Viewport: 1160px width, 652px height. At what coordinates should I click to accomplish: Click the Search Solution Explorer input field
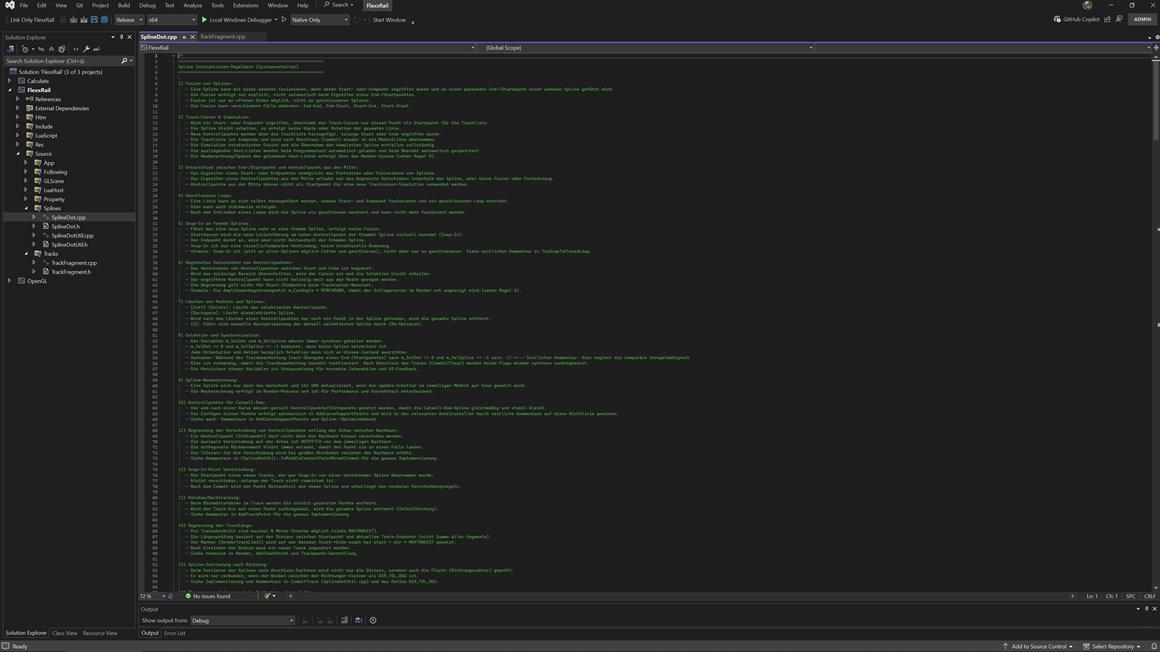point(62,61)
